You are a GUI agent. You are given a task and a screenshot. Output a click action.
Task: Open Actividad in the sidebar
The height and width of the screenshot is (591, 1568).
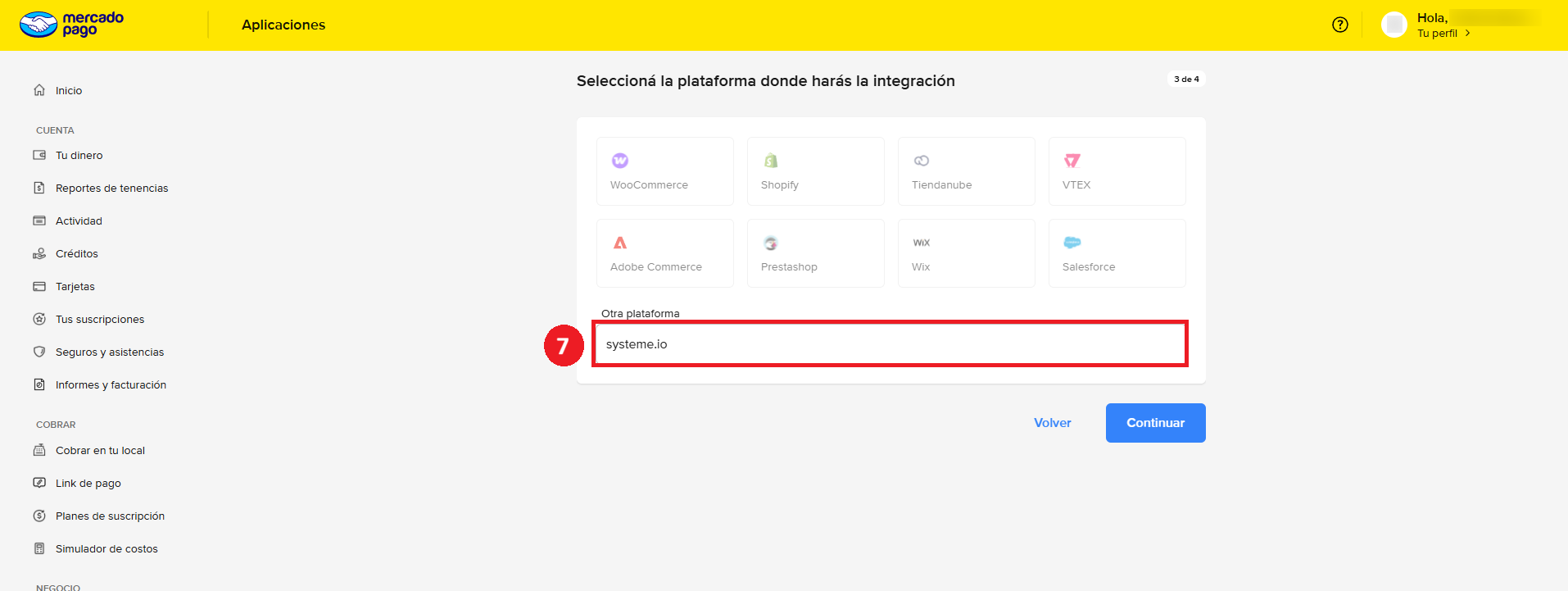click(79, 220)
